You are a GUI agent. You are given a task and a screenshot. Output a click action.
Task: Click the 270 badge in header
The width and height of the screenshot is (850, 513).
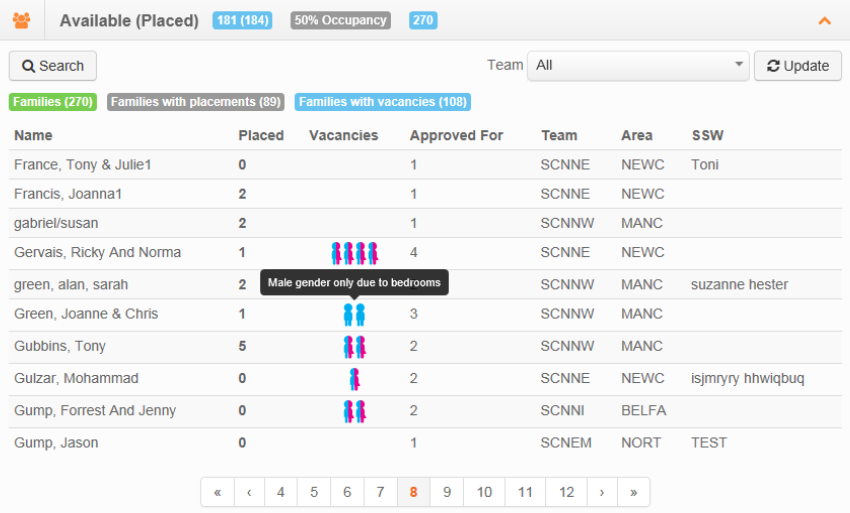coord(423,21)
